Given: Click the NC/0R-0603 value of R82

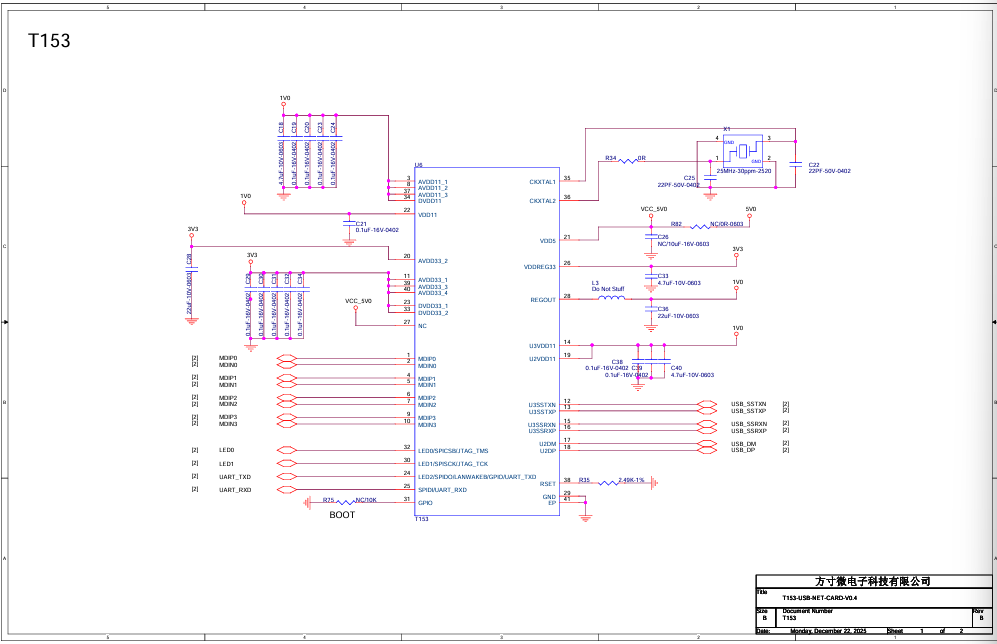Looking at the screenshot, I should (x=727, y=224).
